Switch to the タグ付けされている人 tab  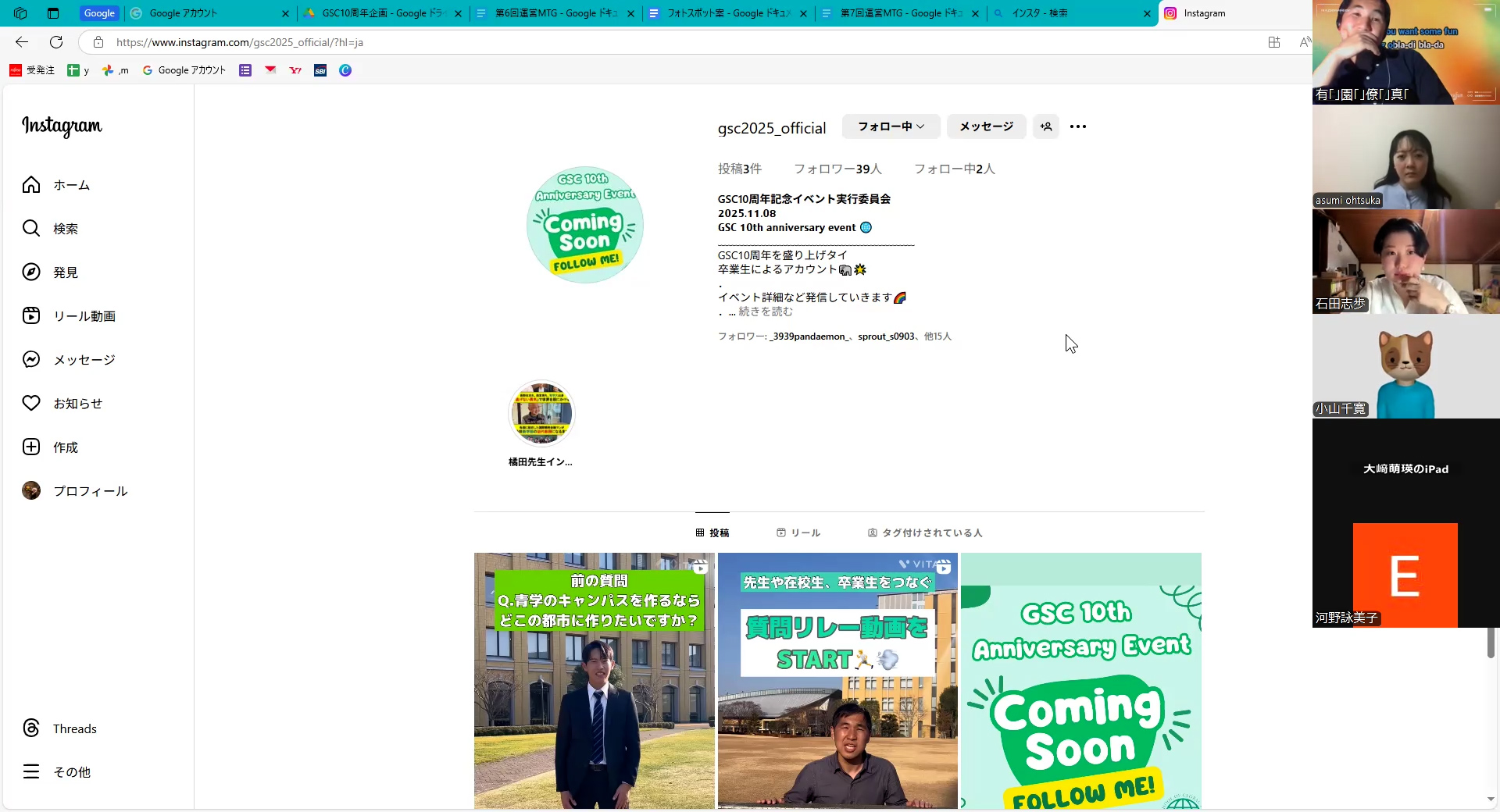tap(925, 532)
